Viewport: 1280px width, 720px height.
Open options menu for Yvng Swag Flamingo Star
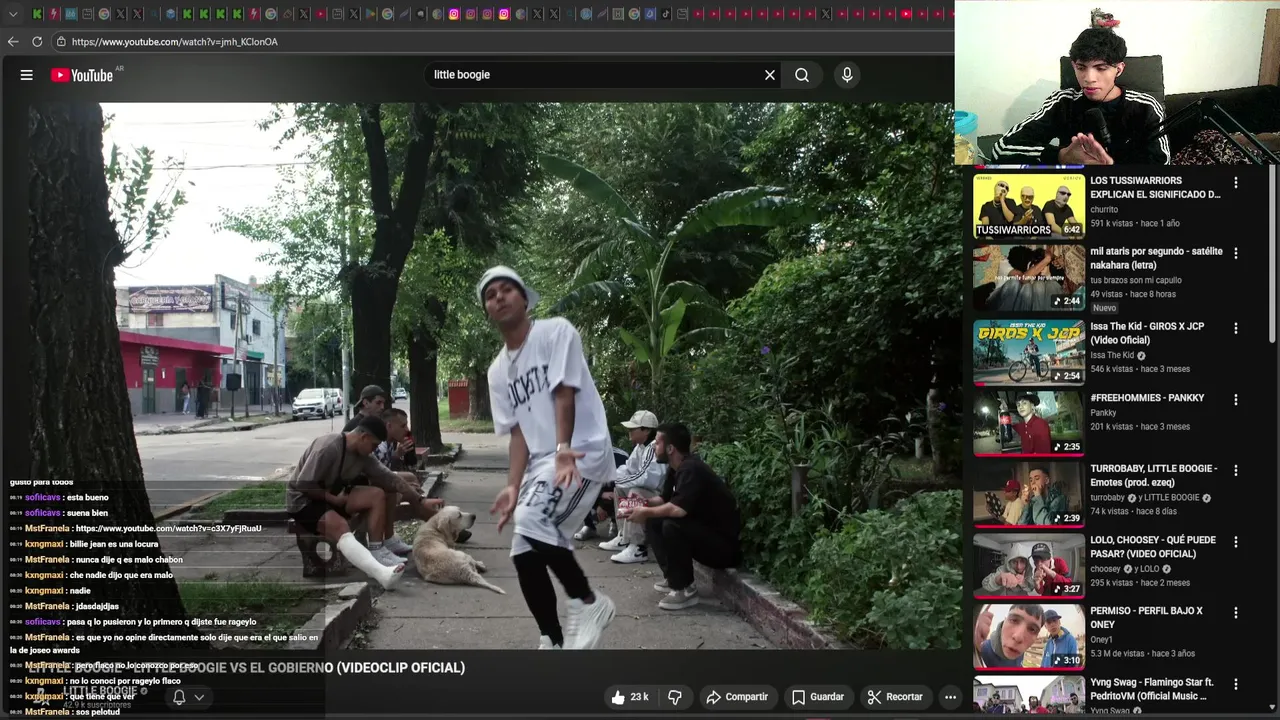coord(1236,685)
